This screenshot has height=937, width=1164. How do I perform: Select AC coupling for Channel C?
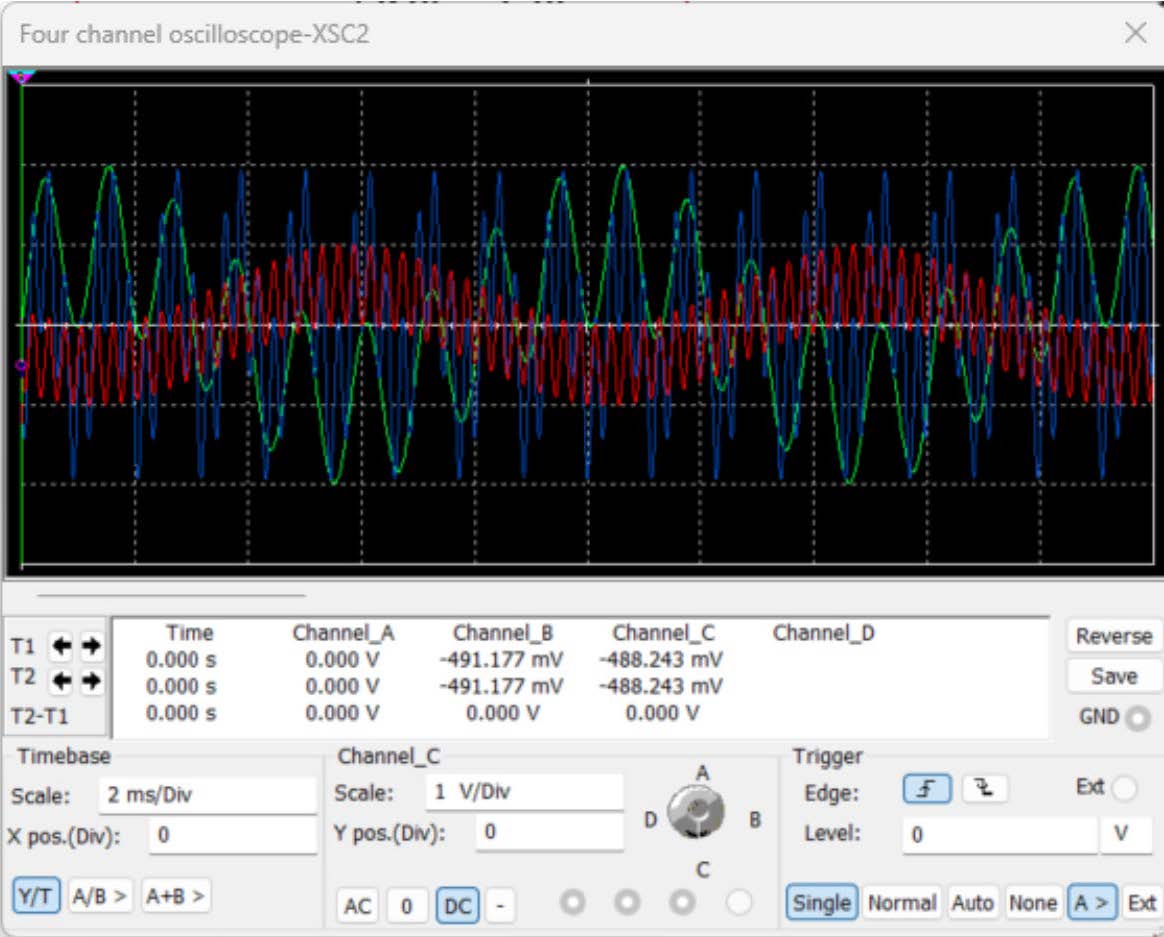point(357,906)
